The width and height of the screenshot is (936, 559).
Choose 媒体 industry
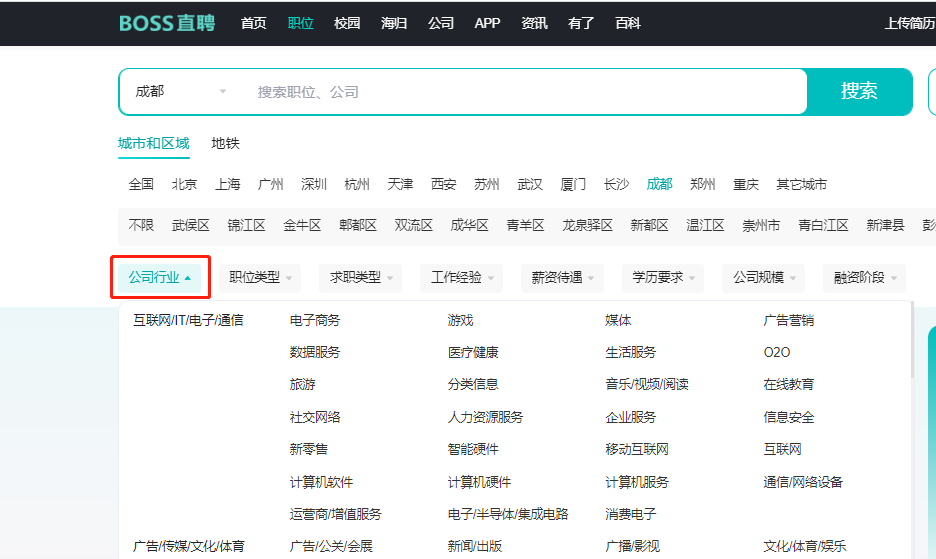pyautogui.click(x=618, y=321)
